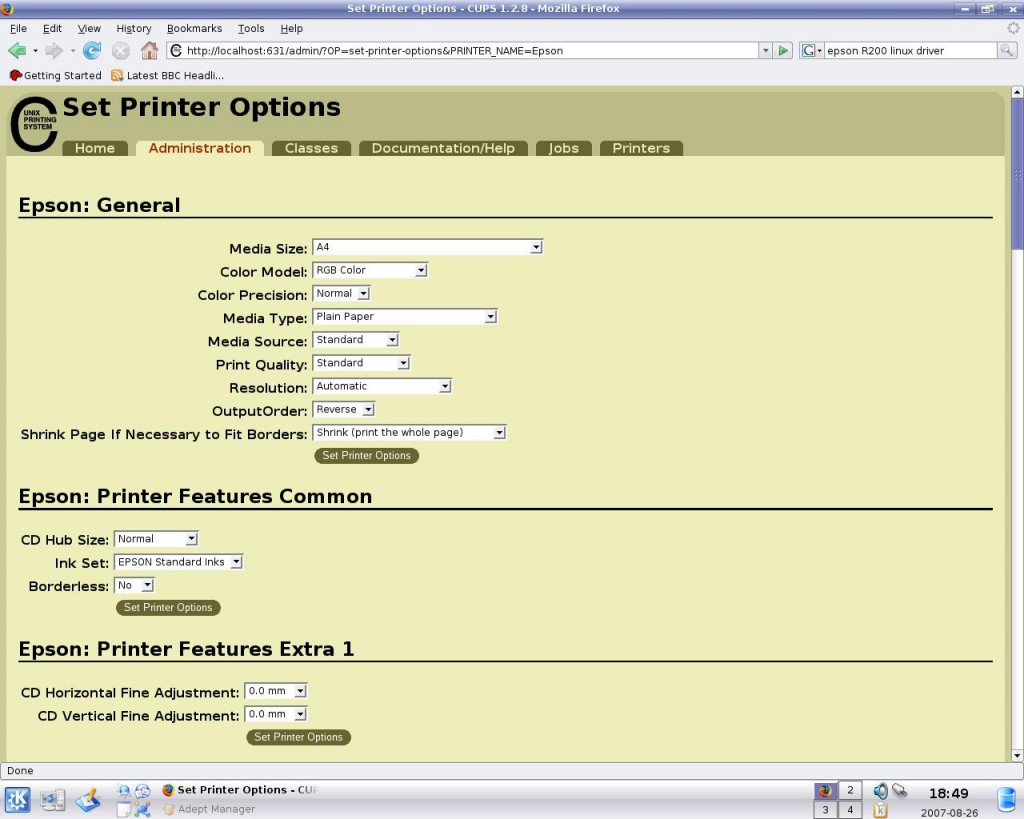Image resolution: width=1024 pixels, height=819 pixels.
Task: Open the Shrink Page to Fit Borders dropdown
Action: pyautogui.click(x=409, y=432)
